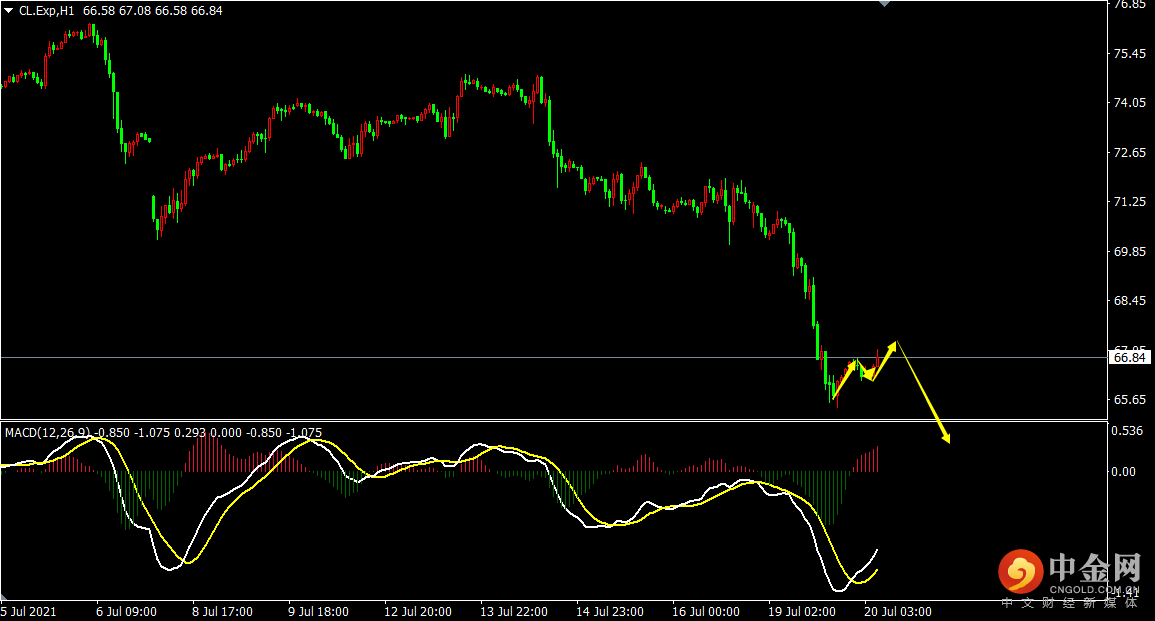Viewport: 1155px width, 621px height.
Task: Click the 20 Jul 03:00 date label
Action: coord(900,611)
